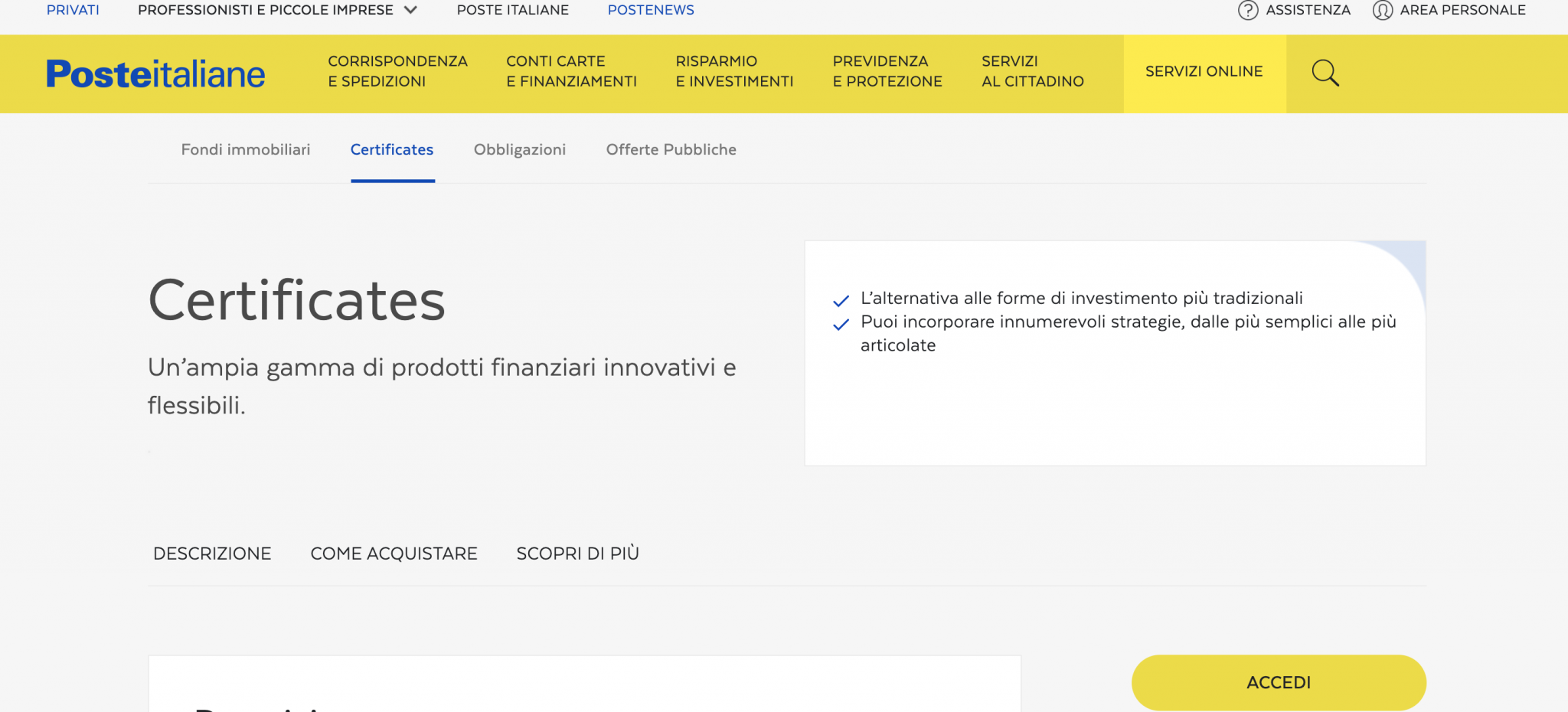Switch to the Fondi immobiliari tab
The height and width of the screenshot is (712, 1568).
click(245, 150)
